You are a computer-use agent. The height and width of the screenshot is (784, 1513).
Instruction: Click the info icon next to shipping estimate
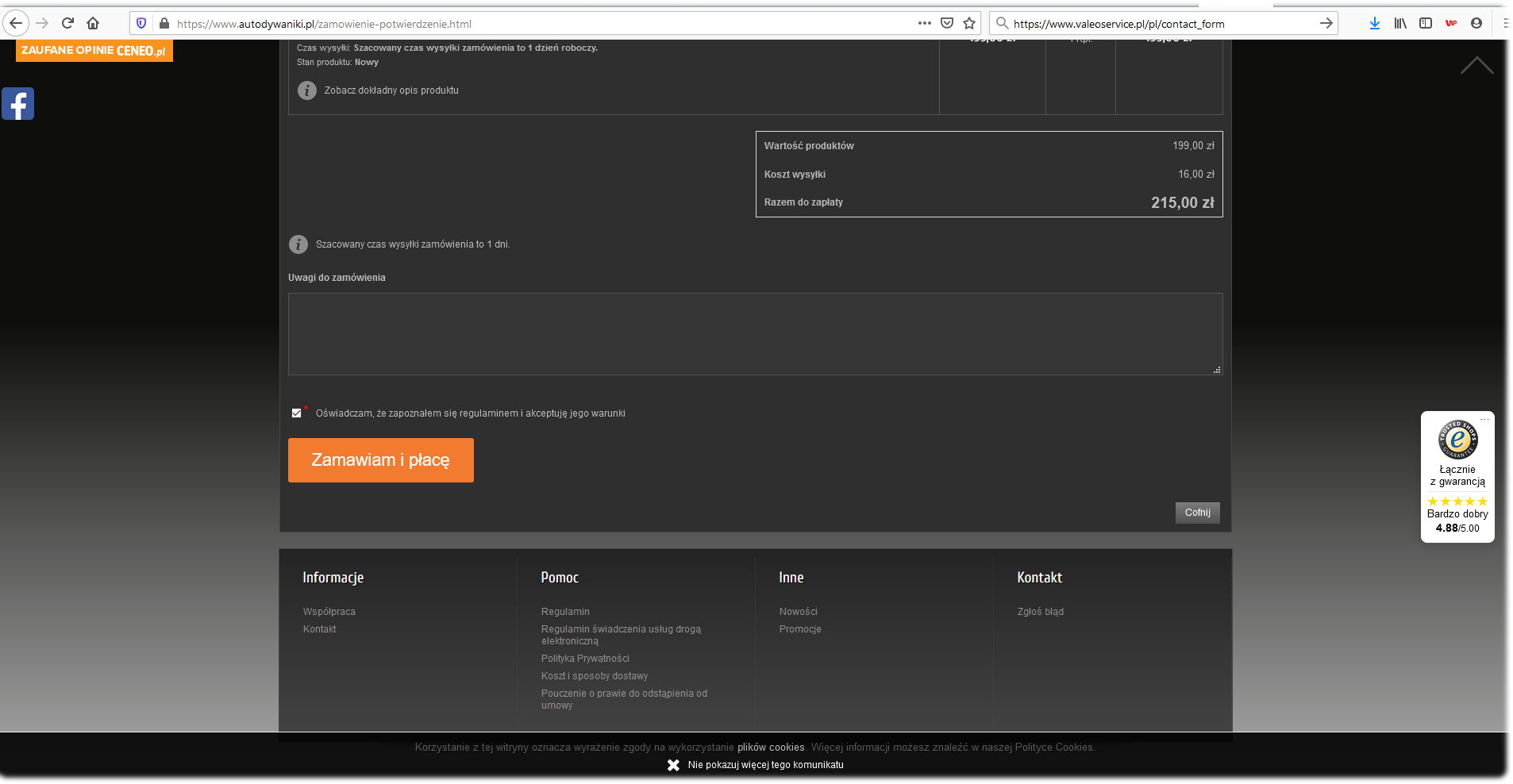(298, 244)
